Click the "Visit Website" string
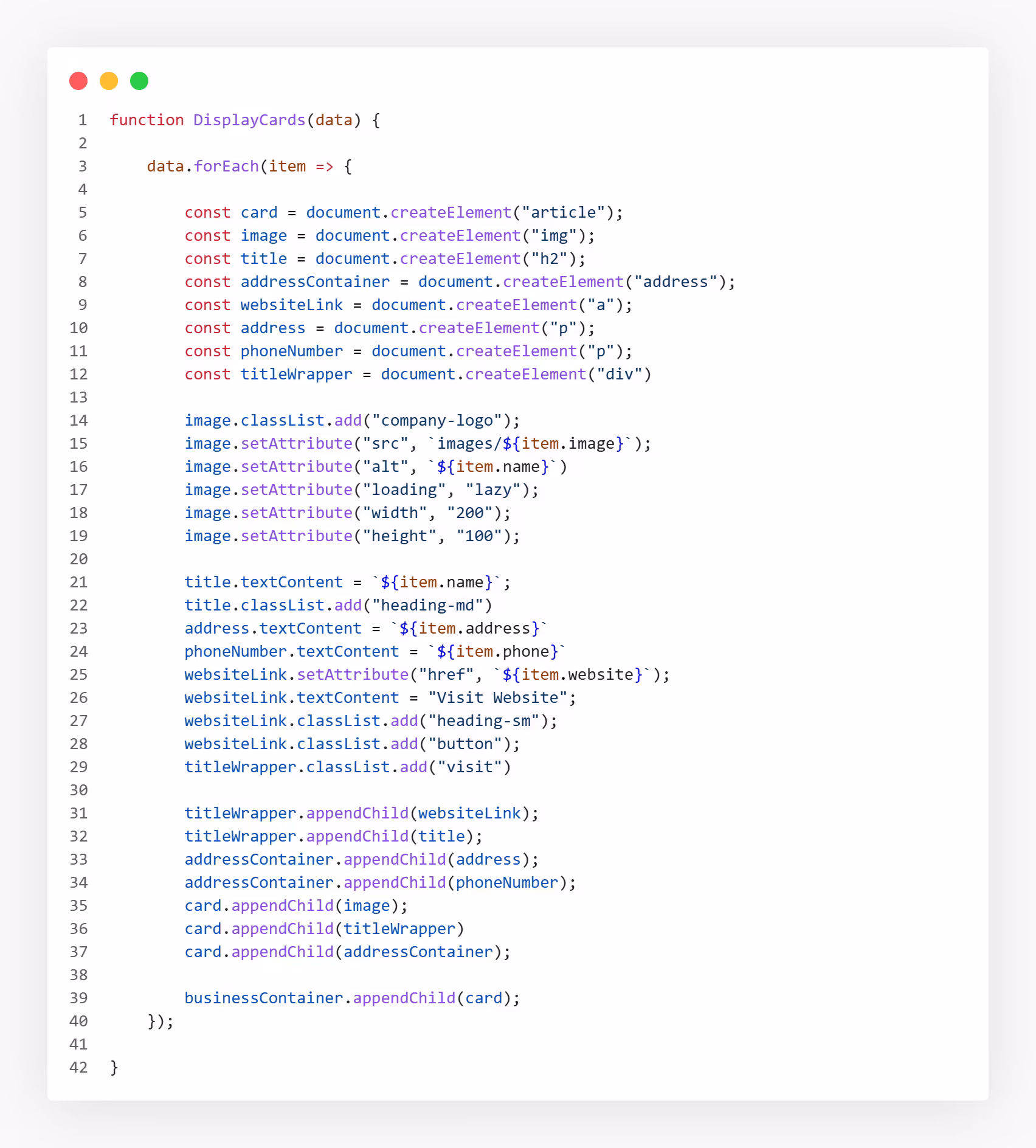Screen dimensions: 1036x1148 pyautogui.click(x=498, y=697)
